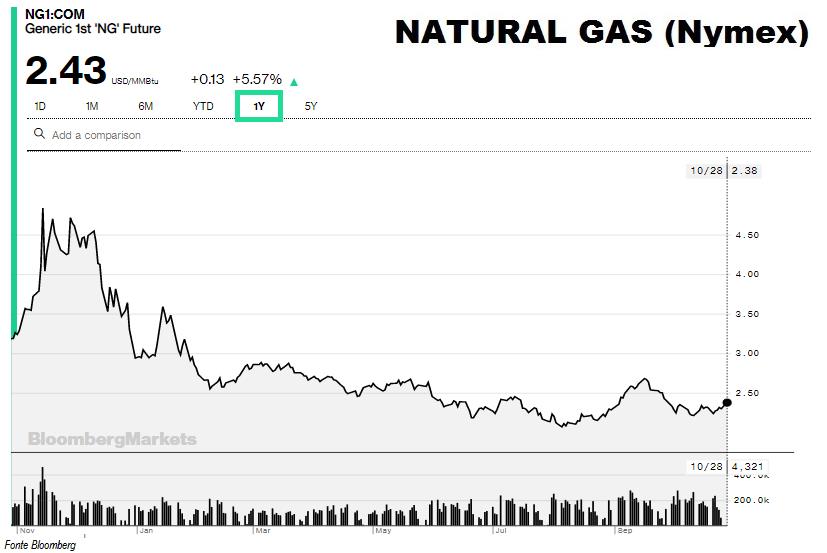
Task: Click the Generic 1st 'NG' Future title
Action: tap(93, 29)
